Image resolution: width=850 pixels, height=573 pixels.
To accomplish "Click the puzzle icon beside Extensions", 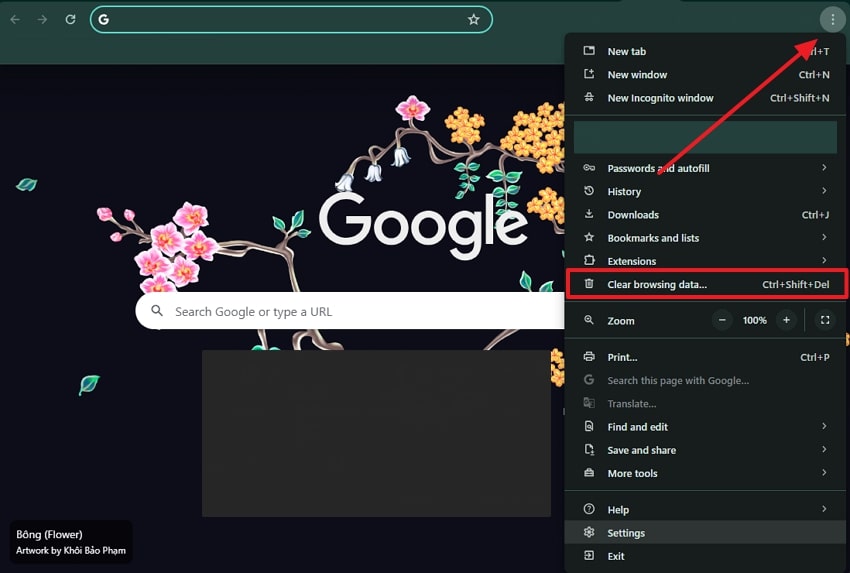I will (589, 261).
